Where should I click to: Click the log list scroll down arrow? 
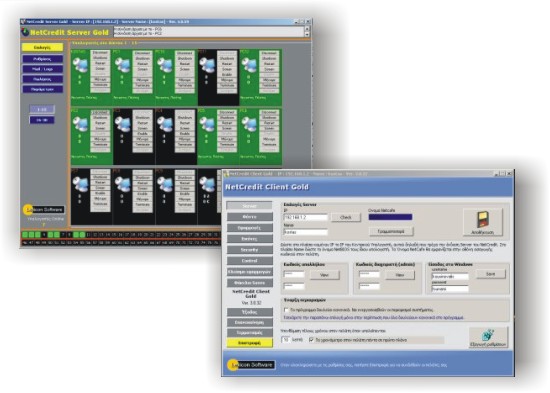pos(307,34)
